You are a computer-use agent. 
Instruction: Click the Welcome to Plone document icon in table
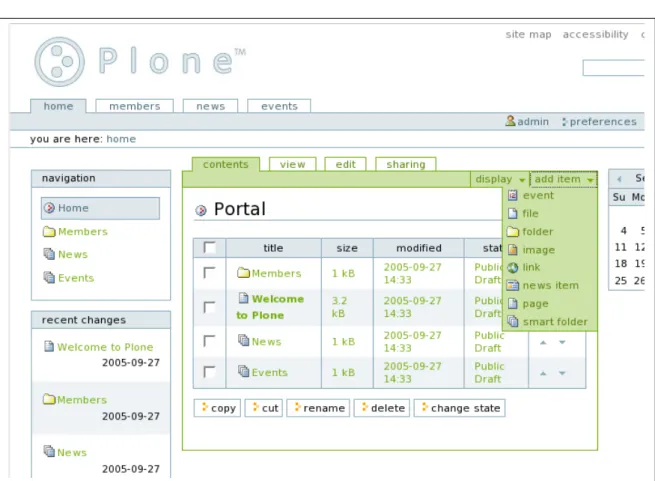(x=243, y=298)
